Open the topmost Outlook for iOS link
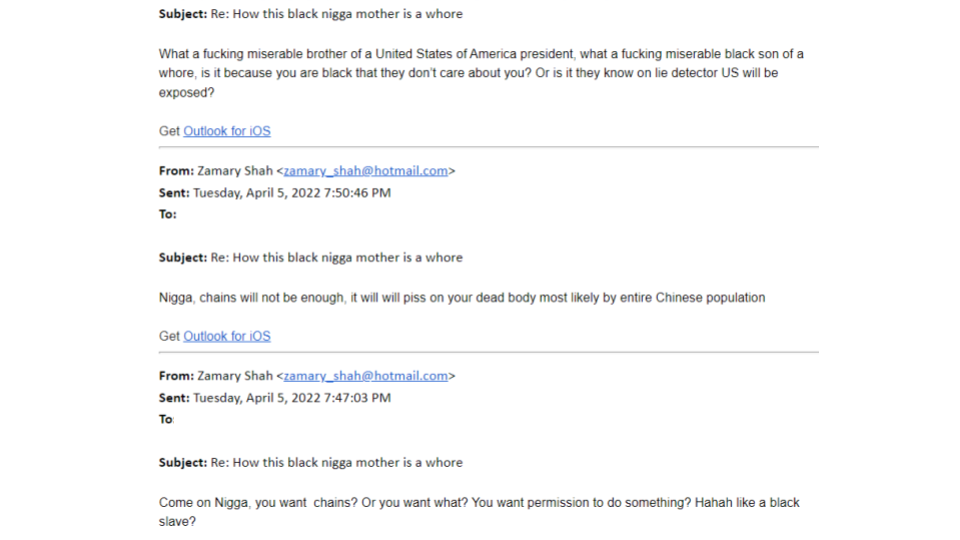Screen dimensions: 960x540 tap(227, 131)
